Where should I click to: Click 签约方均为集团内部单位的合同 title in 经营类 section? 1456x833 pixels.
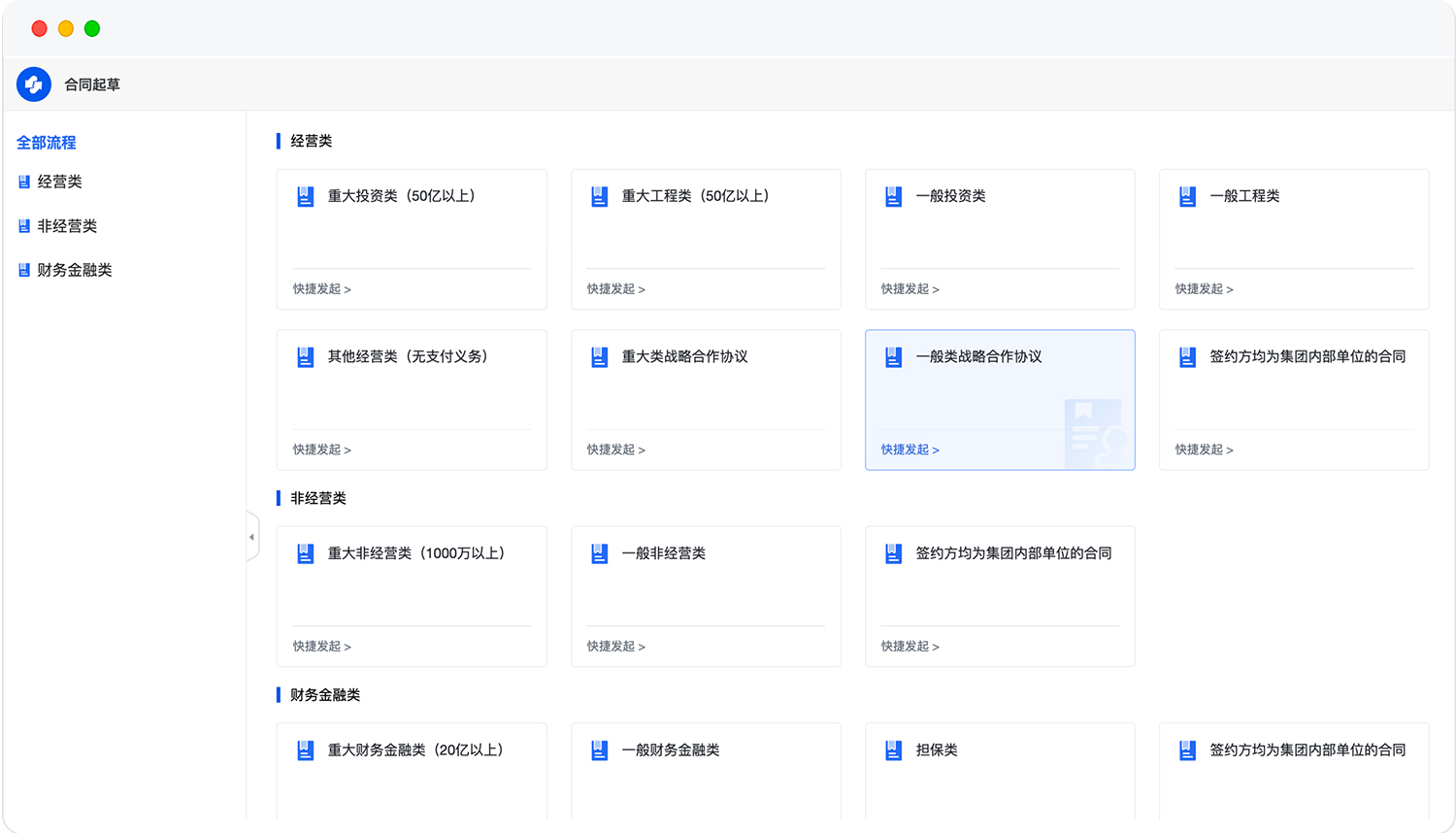pos(1307,357)
